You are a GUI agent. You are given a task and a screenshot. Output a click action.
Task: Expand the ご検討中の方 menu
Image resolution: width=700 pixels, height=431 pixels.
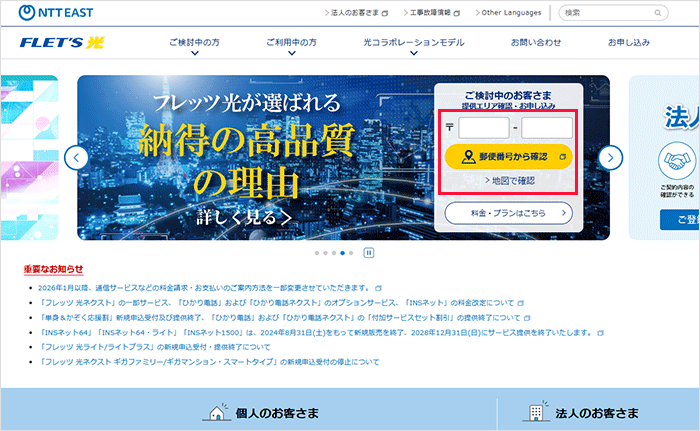194,46
